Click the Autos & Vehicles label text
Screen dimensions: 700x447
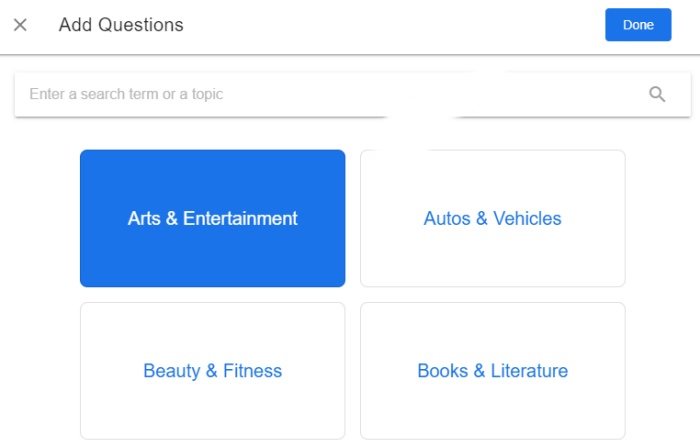tap(492, 218)
